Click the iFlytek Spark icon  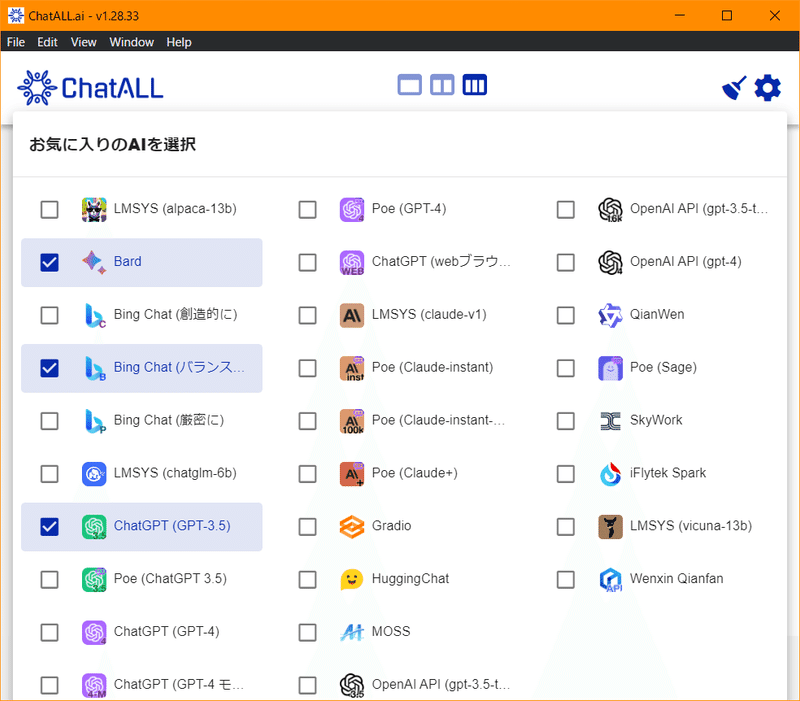[610, 473]
